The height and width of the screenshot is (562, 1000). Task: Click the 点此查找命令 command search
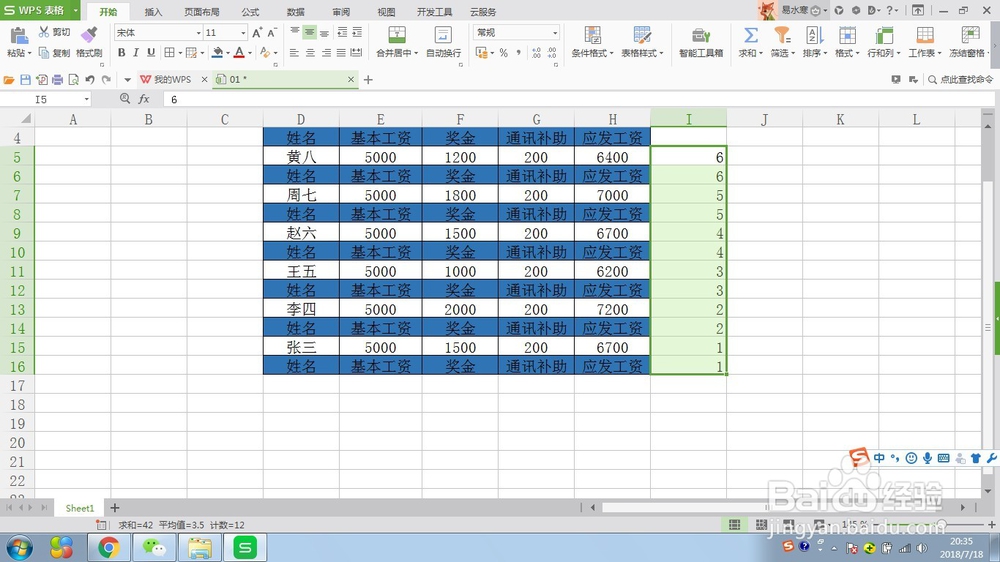coord(960,80)
